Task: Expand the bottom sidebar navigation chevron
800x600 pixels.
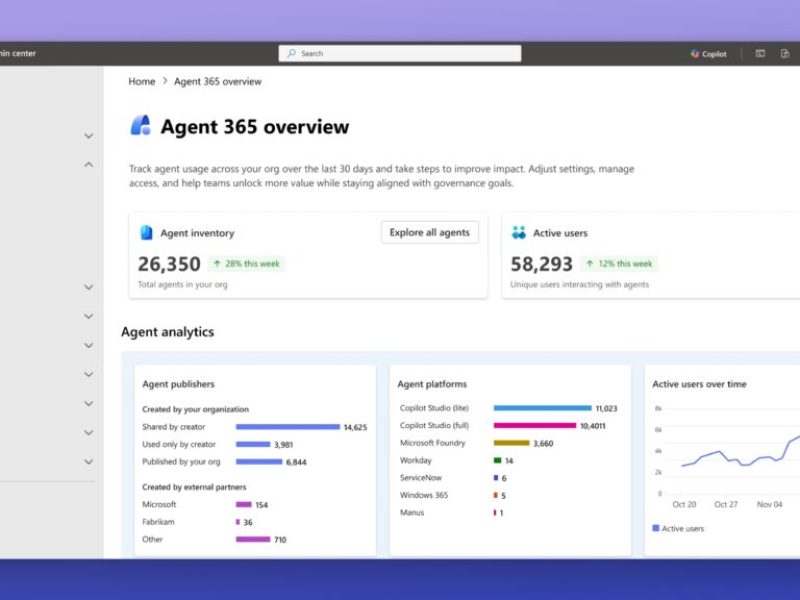Action: [x=88, y=462]
